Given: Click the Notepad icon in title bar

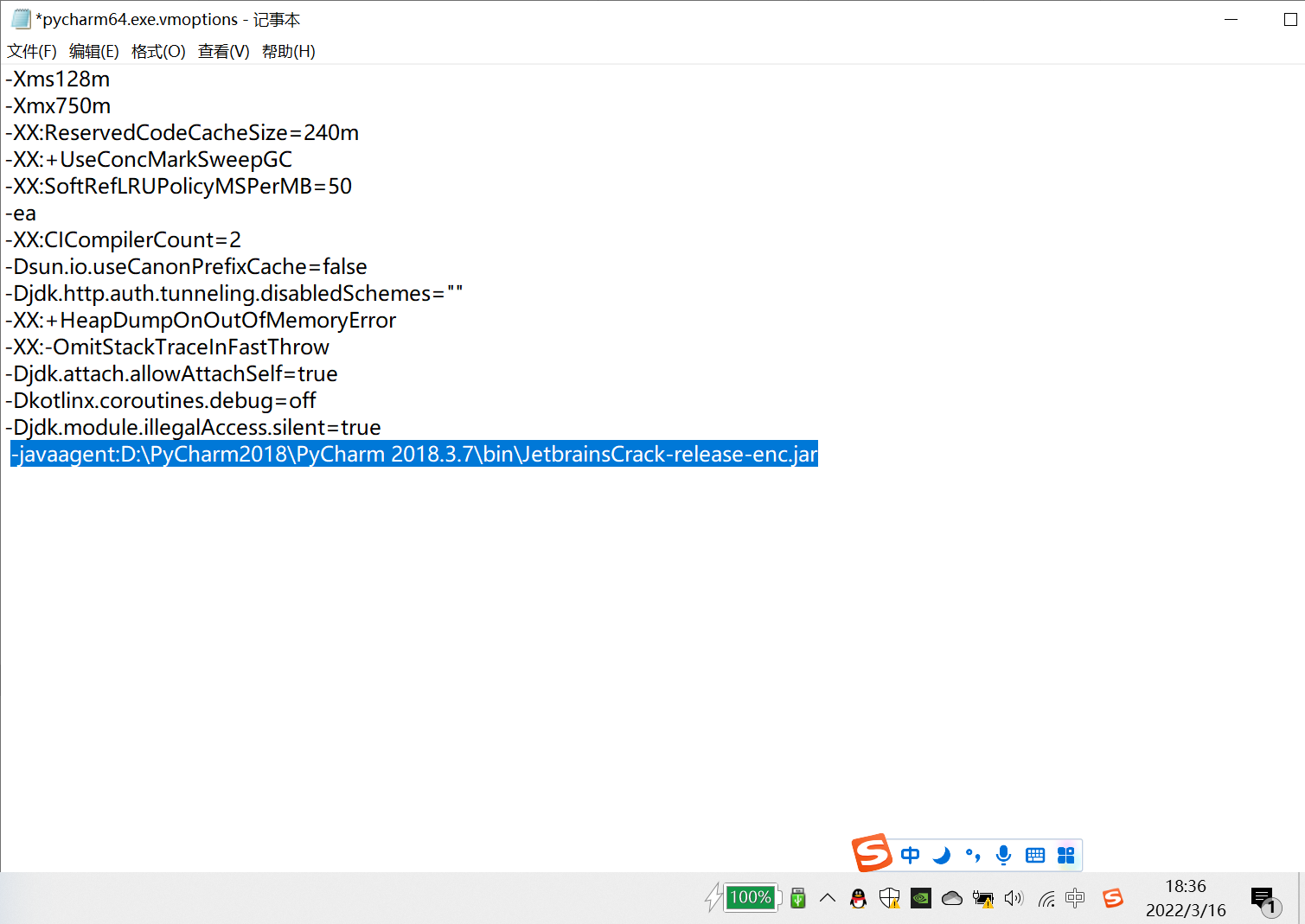Looking at the screenshot, I should point(21,19).
